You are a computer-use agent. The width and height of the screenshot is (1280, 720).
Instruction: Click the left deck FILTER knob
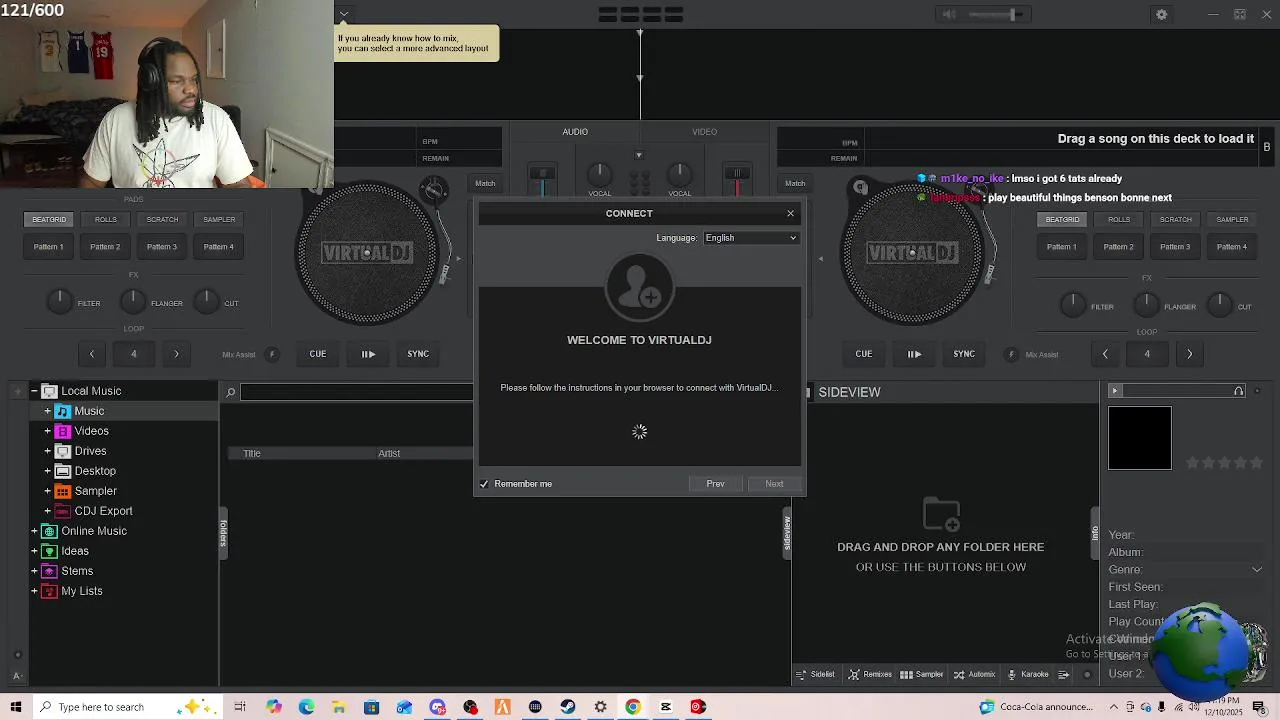click(60, 300)
